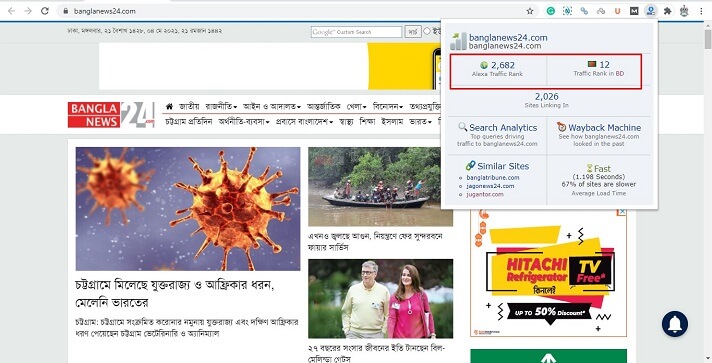Open banglatribune.com similar site link
The width and height of the screenshot is (712, 363).
click(493, 178)
